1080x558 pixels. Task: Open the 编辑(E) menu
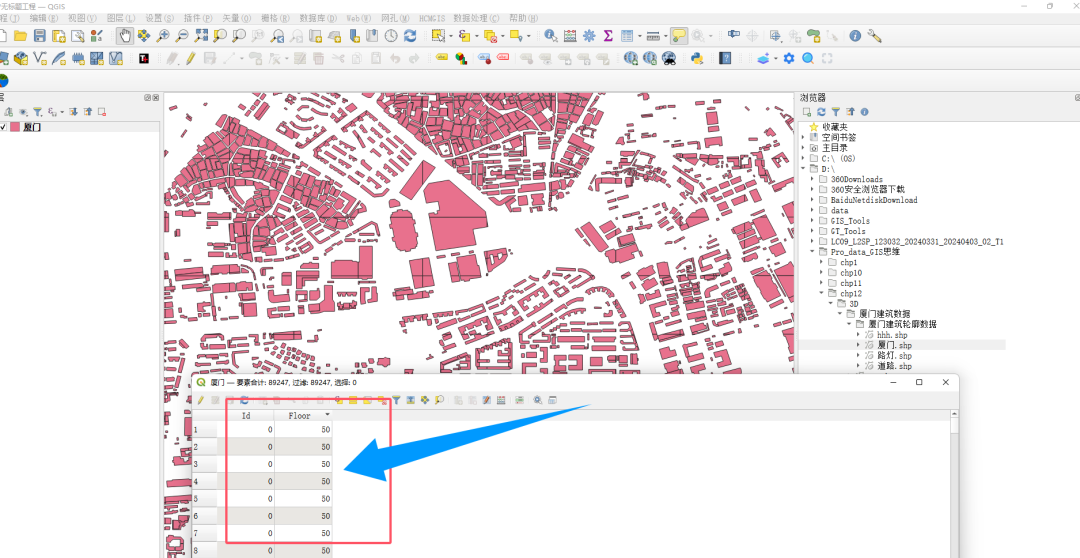[x=43, y=18]
